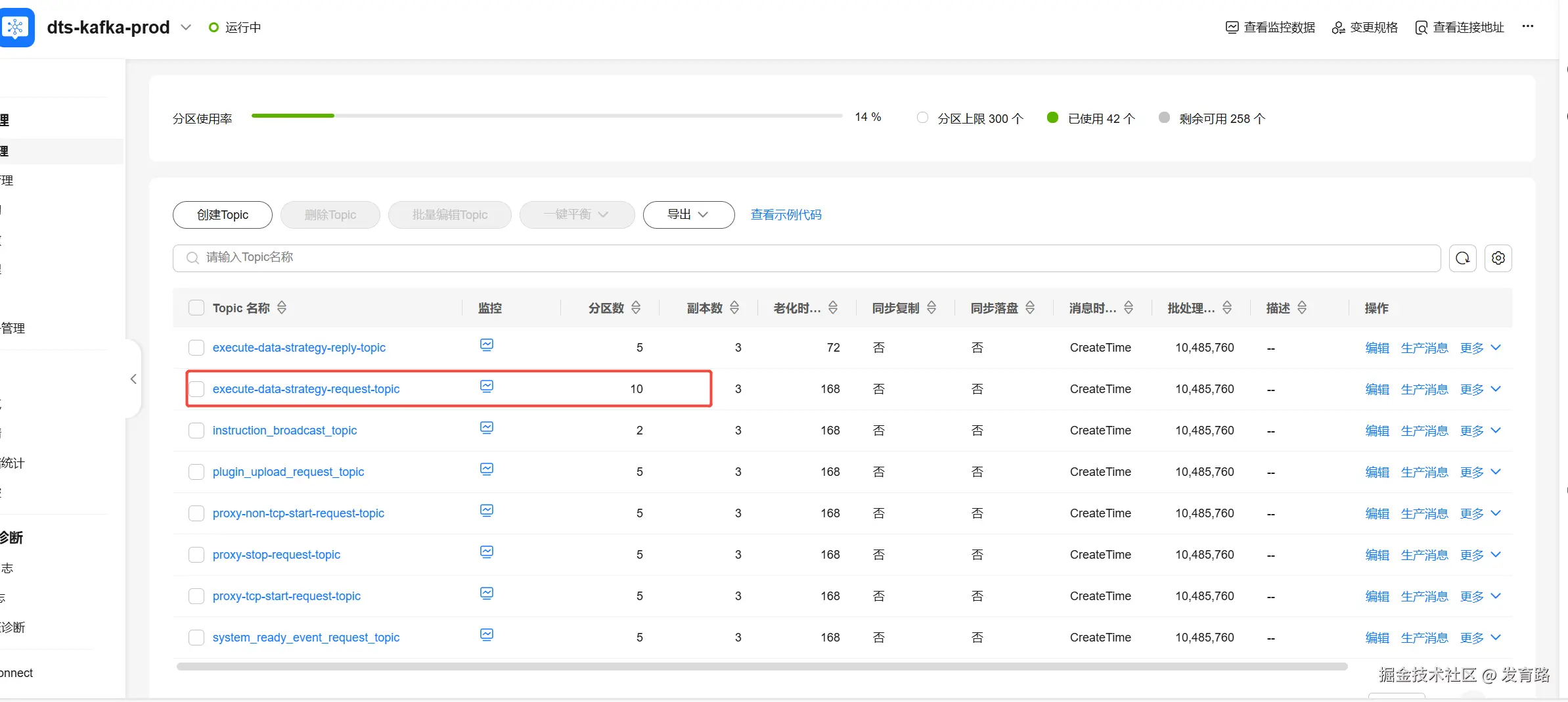This screenshot has height=702, width=1568.
Task: Open 变更规格 in the header
Action: (1364, 28)
